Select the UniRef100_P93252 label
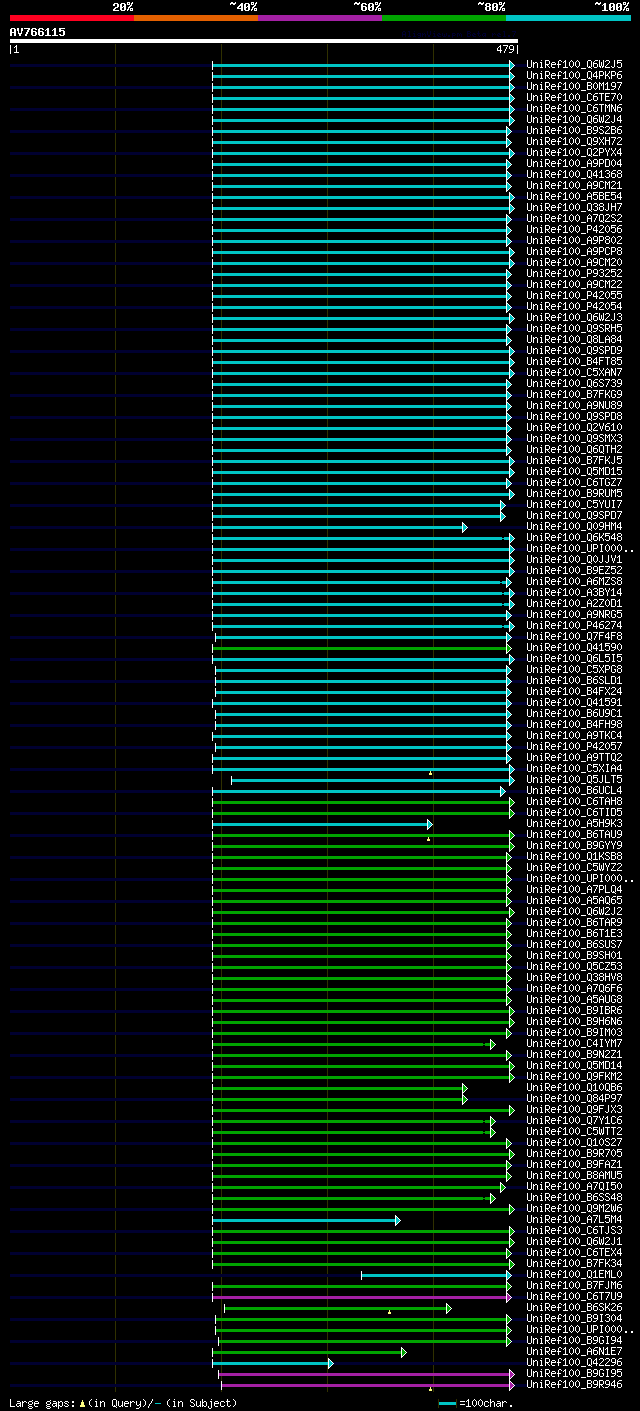This screenshot has width=640, height=1411. 574,274
